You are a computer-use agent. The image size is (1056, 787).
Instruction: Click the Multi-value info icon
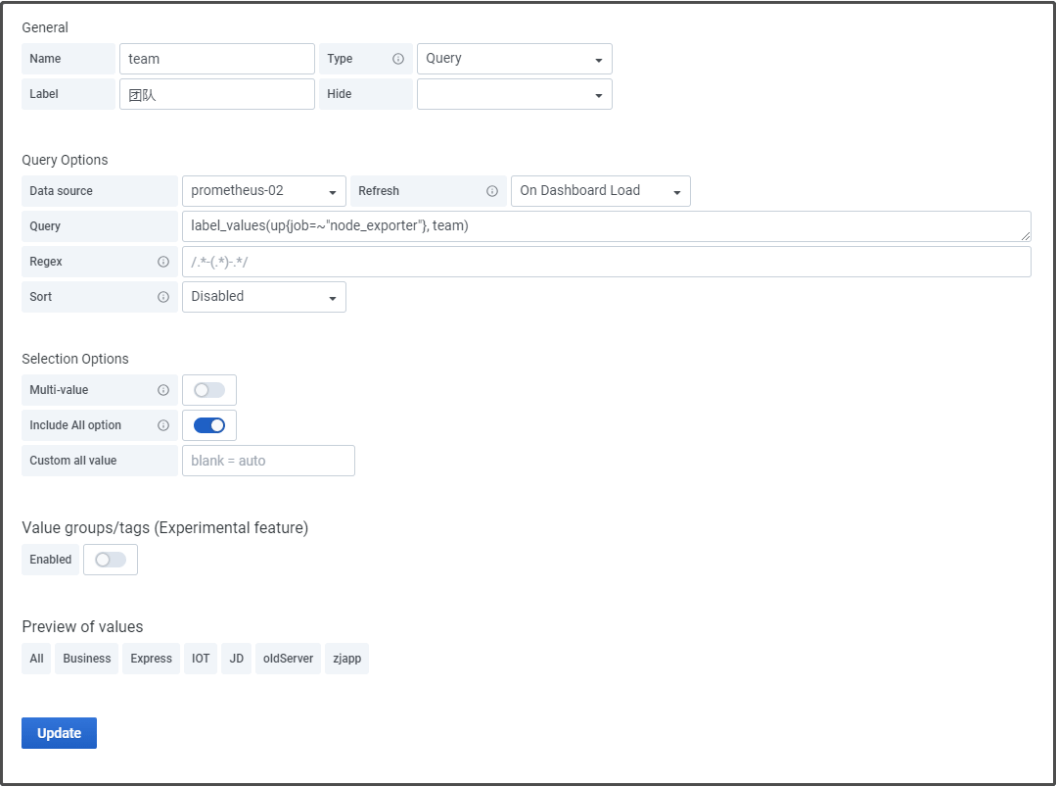163,390
